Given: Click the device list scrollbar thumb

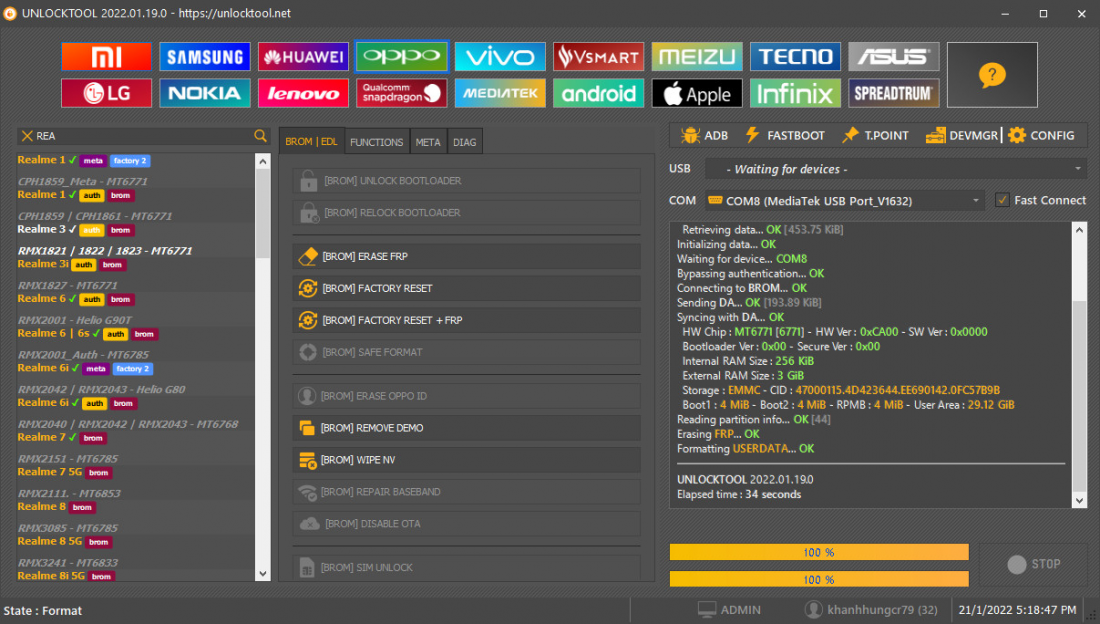Looking at the screenshot, I should click(263, 214).
